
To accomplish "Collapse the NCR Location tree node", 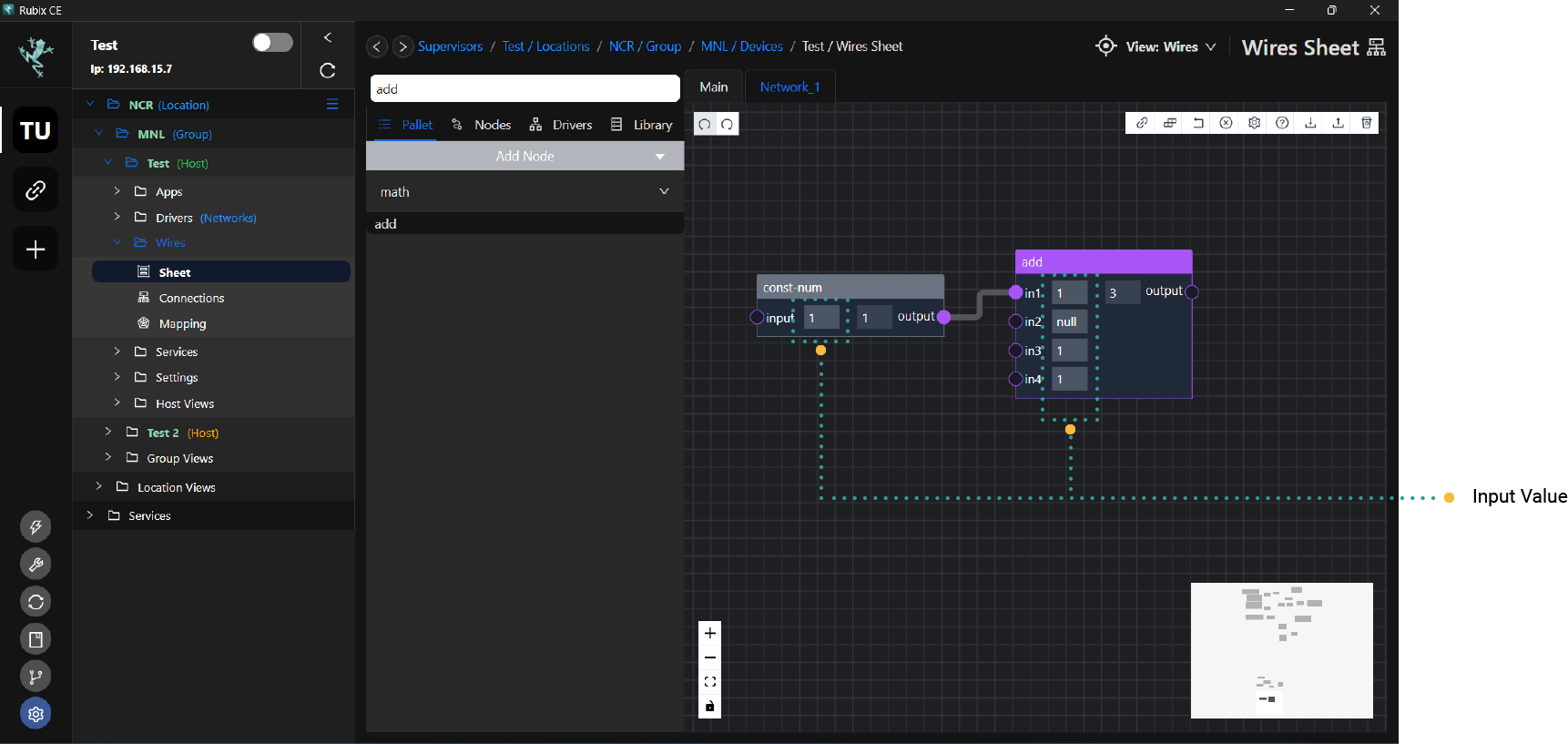I will coord(90,104).
